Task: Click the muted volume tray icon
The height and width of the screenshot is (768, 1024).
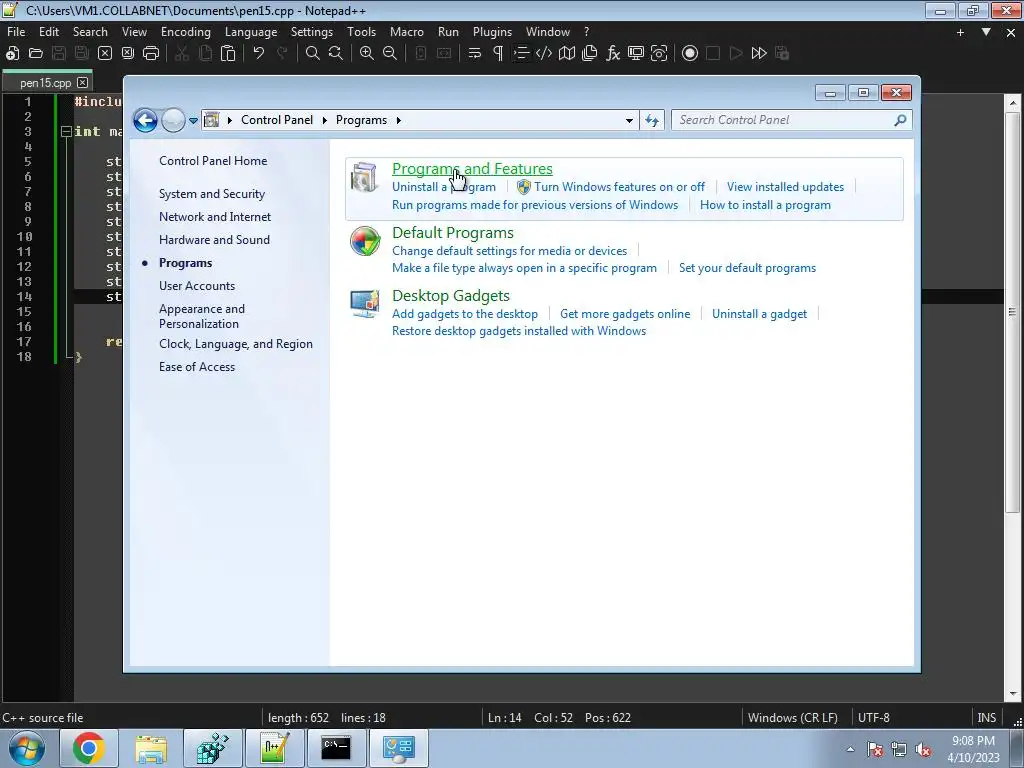Action: pyautogui.click(x=923, y=749)
